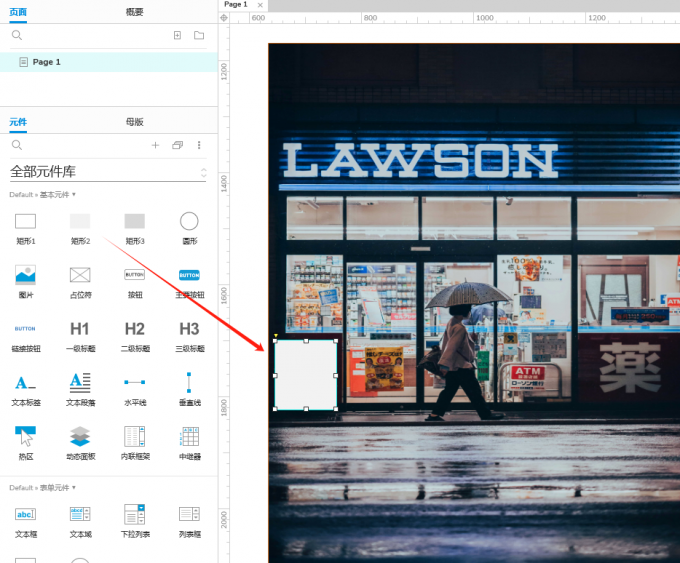Click the rectangle's right-middle resize handle
Image resolution: width=680 pixels, height=563 pixels.
(x=336, y=375)
